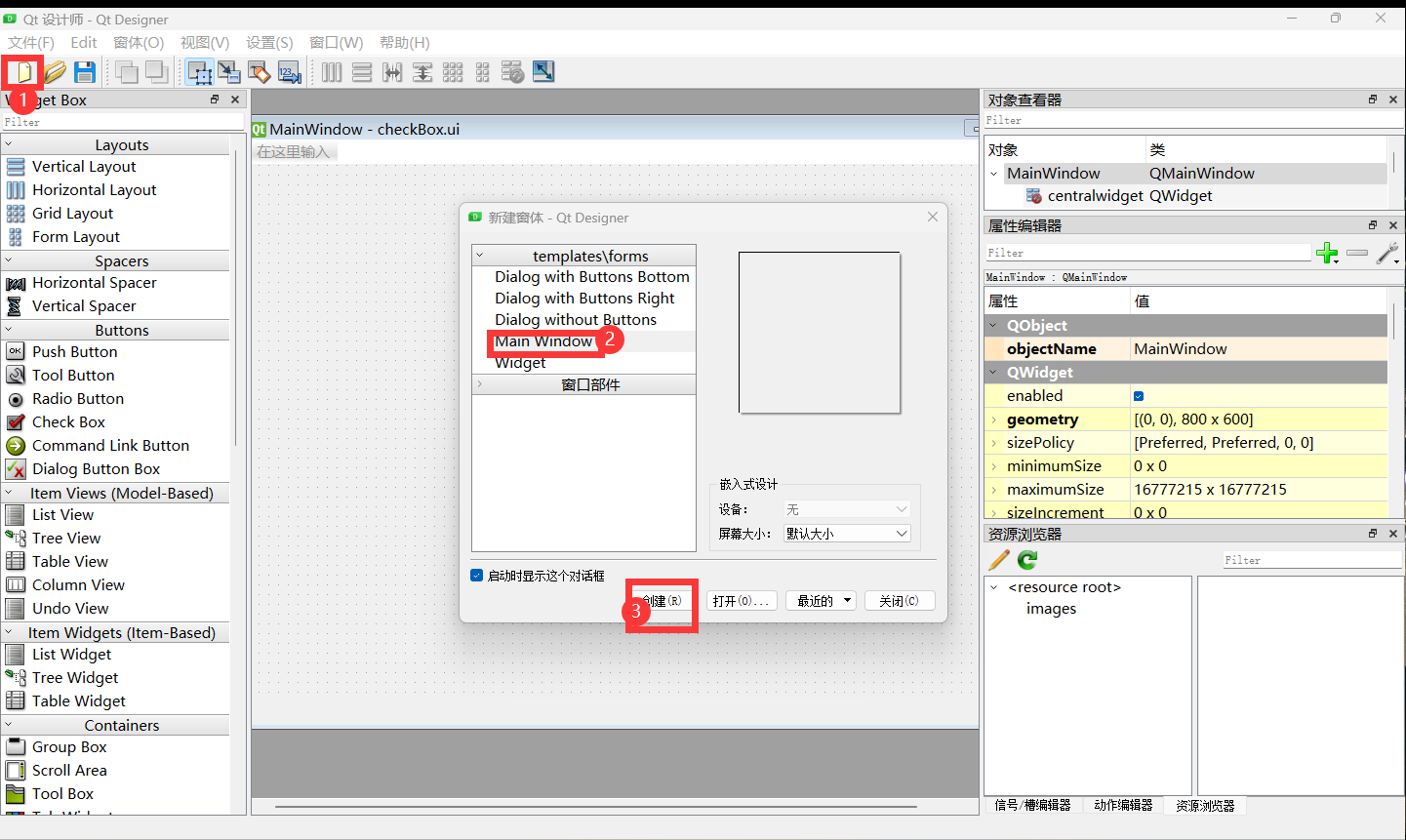
Task: Collapse the templates\forms group in dialog
Action: (480, 256)
